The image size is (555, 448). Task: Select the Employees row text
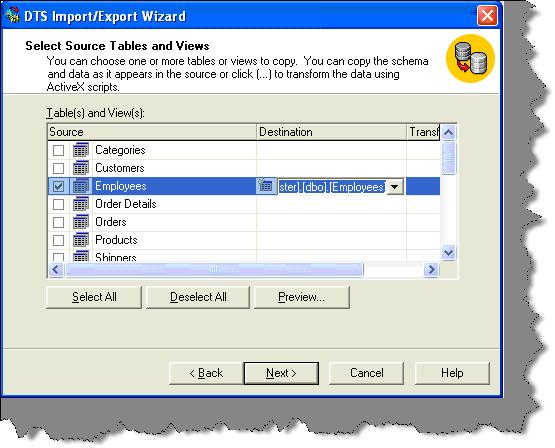tap(121, 186)
